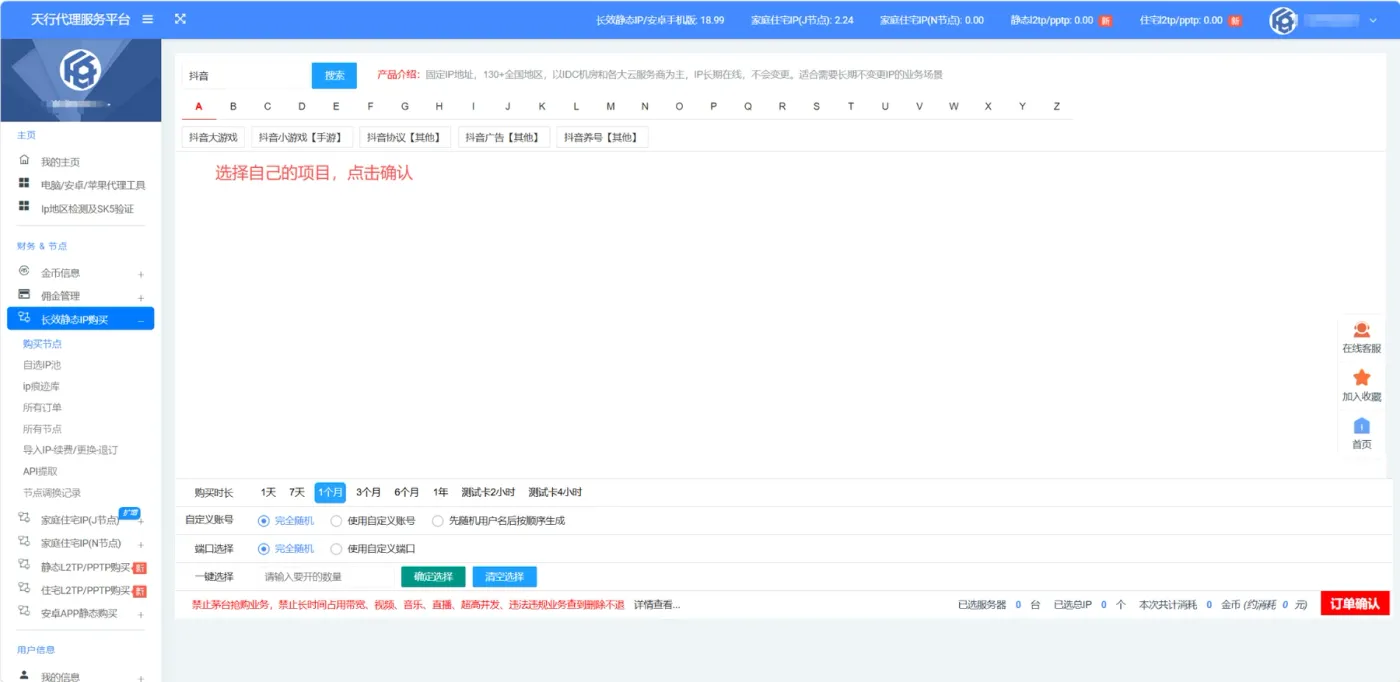Choose 先随机用户名后按顺序生成 radio option
This screenshot has width=1400, height=682.
438,521
